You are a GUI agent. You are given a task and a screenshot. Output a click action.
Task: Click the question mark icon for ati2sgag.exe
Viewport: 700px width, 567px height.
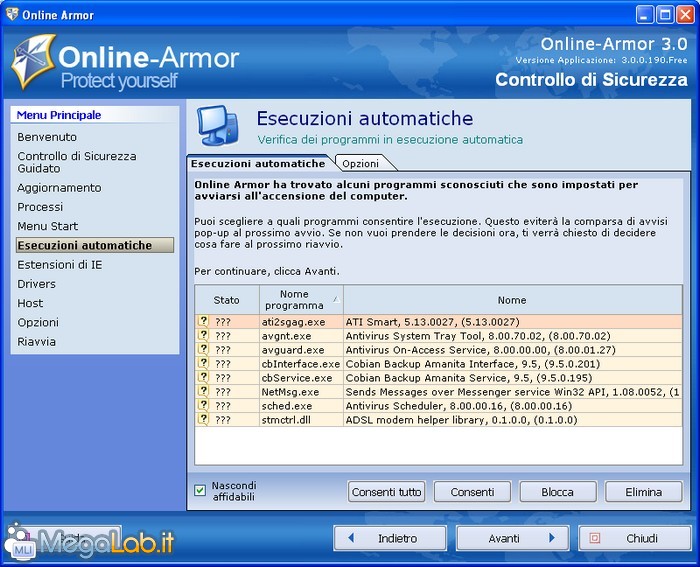203,321
